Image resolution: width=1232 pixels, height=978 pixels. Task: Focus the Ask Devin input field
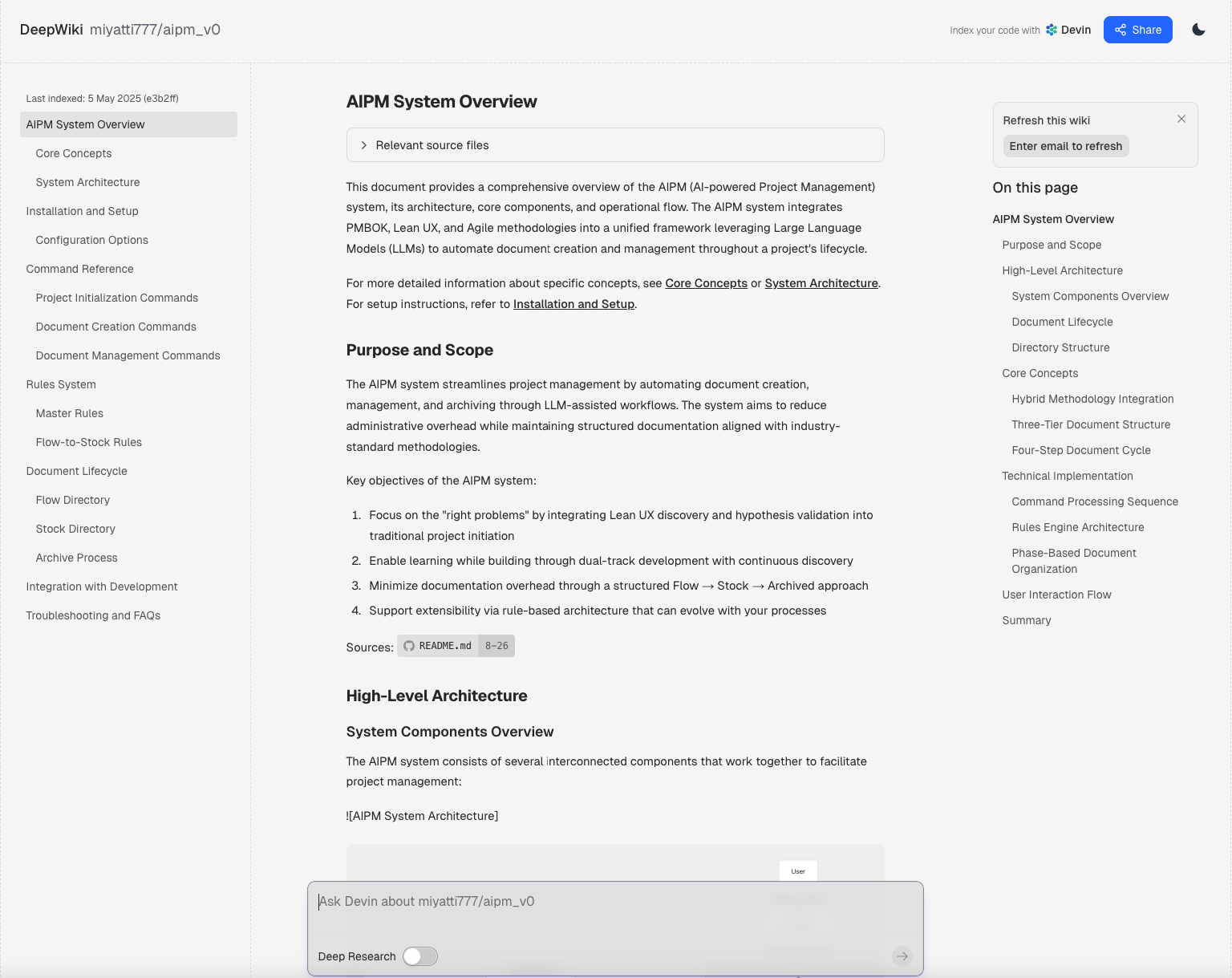pos(614,902)
